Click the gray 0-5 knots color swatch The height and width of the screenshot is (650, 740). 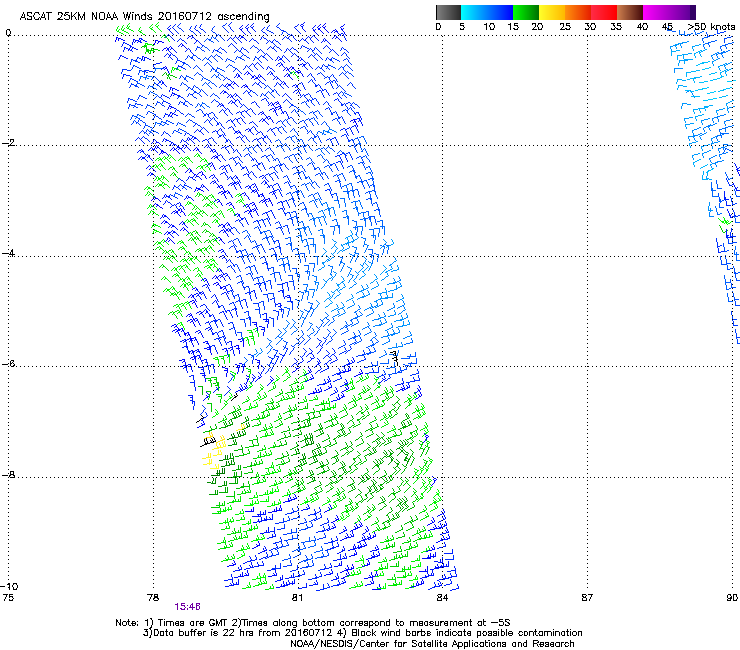448,12
